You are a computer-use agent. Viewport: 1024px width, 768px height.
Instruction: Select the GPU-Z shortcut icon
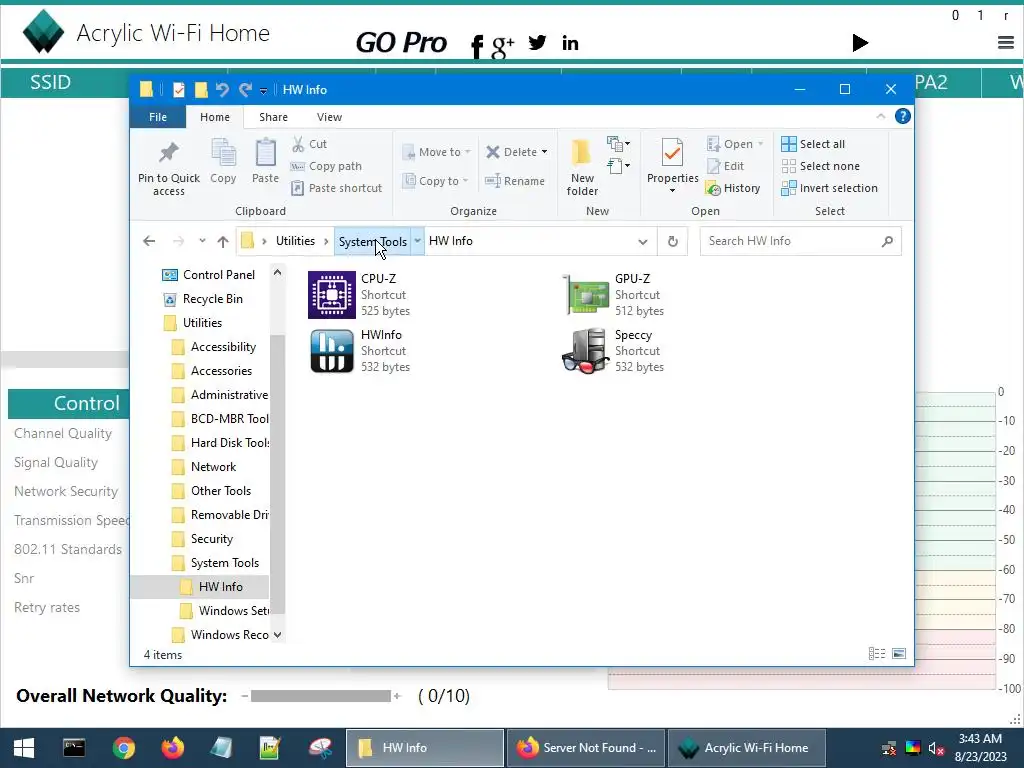586,295
